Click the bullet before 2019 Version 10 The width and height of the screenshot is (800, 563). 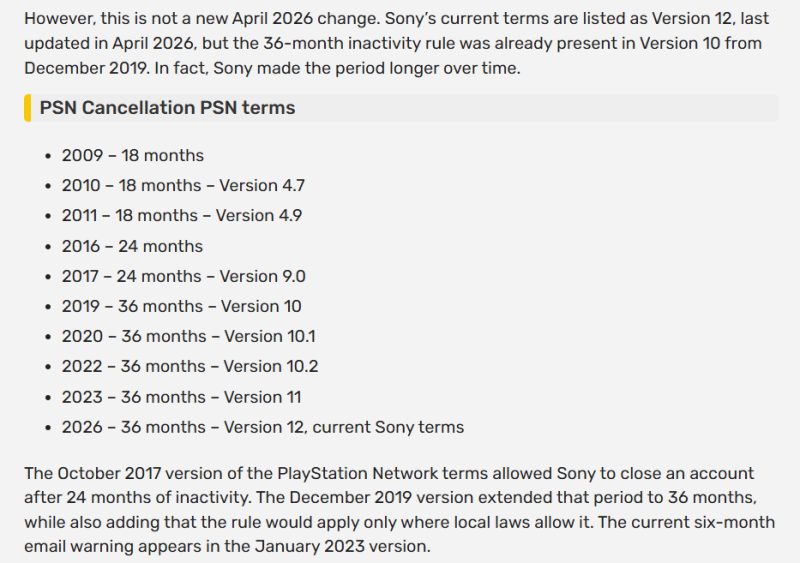[x=48, y=307]
